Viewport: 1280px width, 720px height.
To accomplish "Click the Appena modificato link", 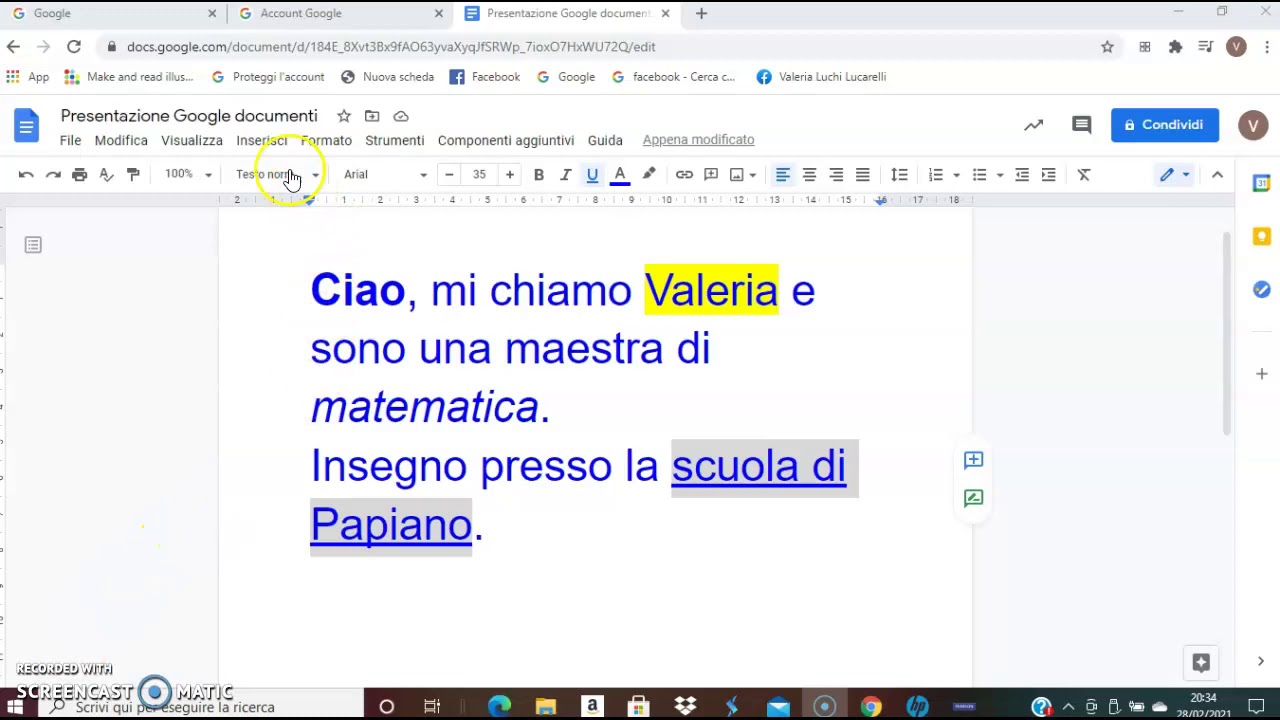I will (x=698, y=140).
